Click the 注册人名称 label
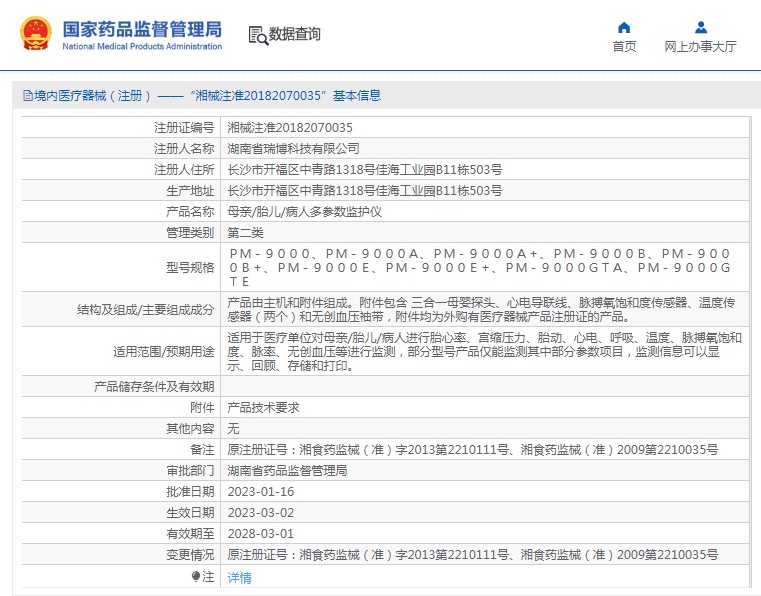 coord(184,149)
